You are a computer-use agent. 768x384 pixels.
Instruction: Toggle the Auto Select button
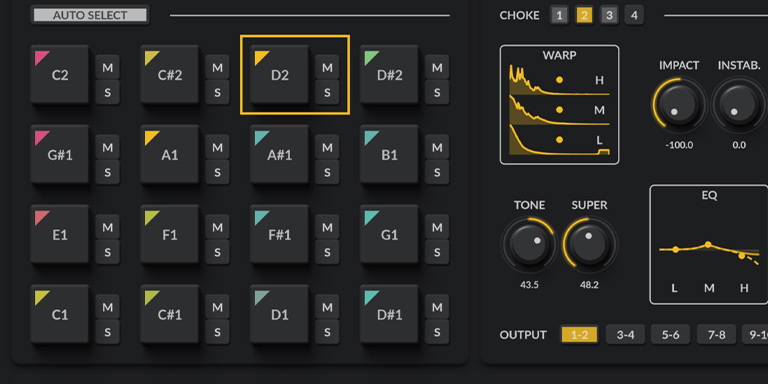90,15
